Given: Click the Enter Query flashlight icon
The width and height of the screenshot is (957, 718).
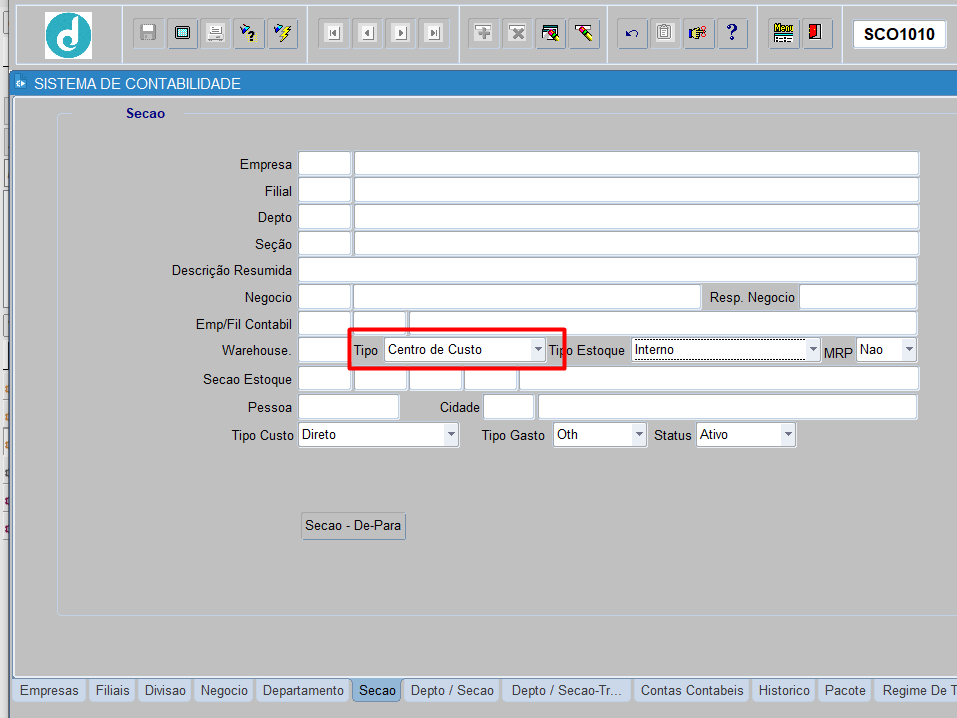Looking at the screenshot, I should 249,33.
